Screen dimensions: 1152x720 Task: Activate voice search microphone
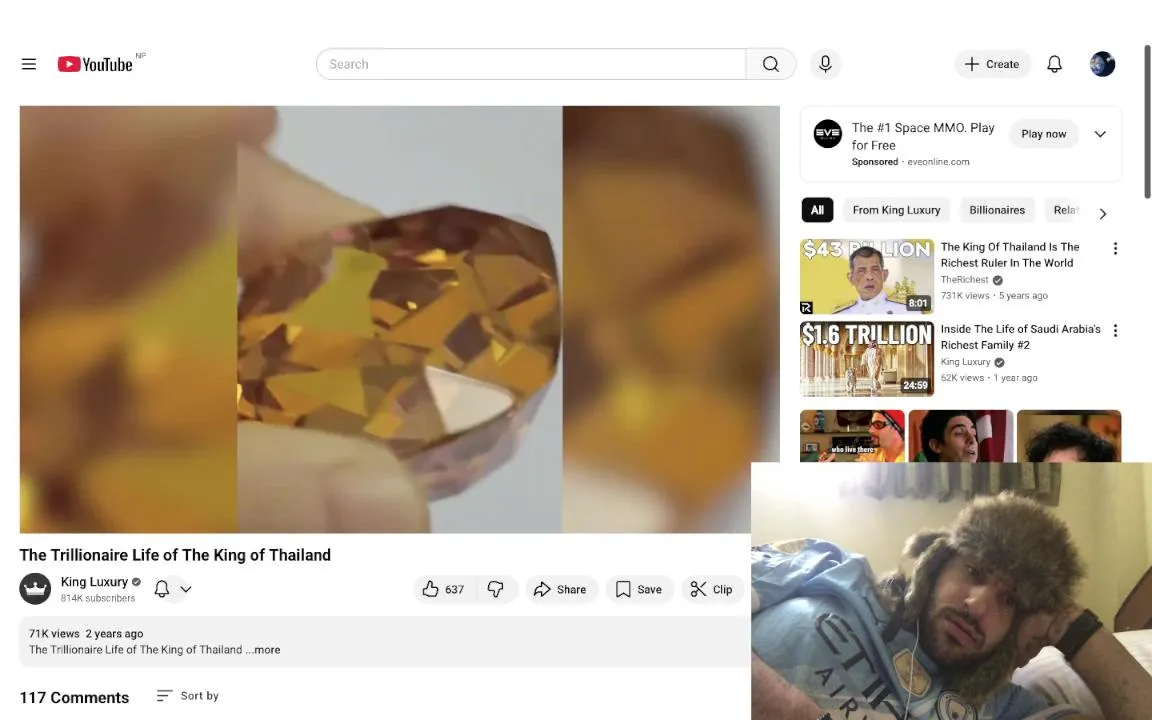825,64
